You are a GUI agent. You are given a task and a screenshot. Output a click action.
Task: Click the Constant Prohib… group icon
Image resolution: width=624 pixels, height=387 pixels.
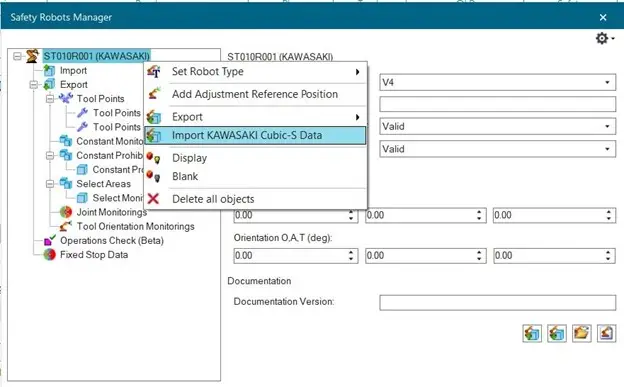(x=66, y=155)
